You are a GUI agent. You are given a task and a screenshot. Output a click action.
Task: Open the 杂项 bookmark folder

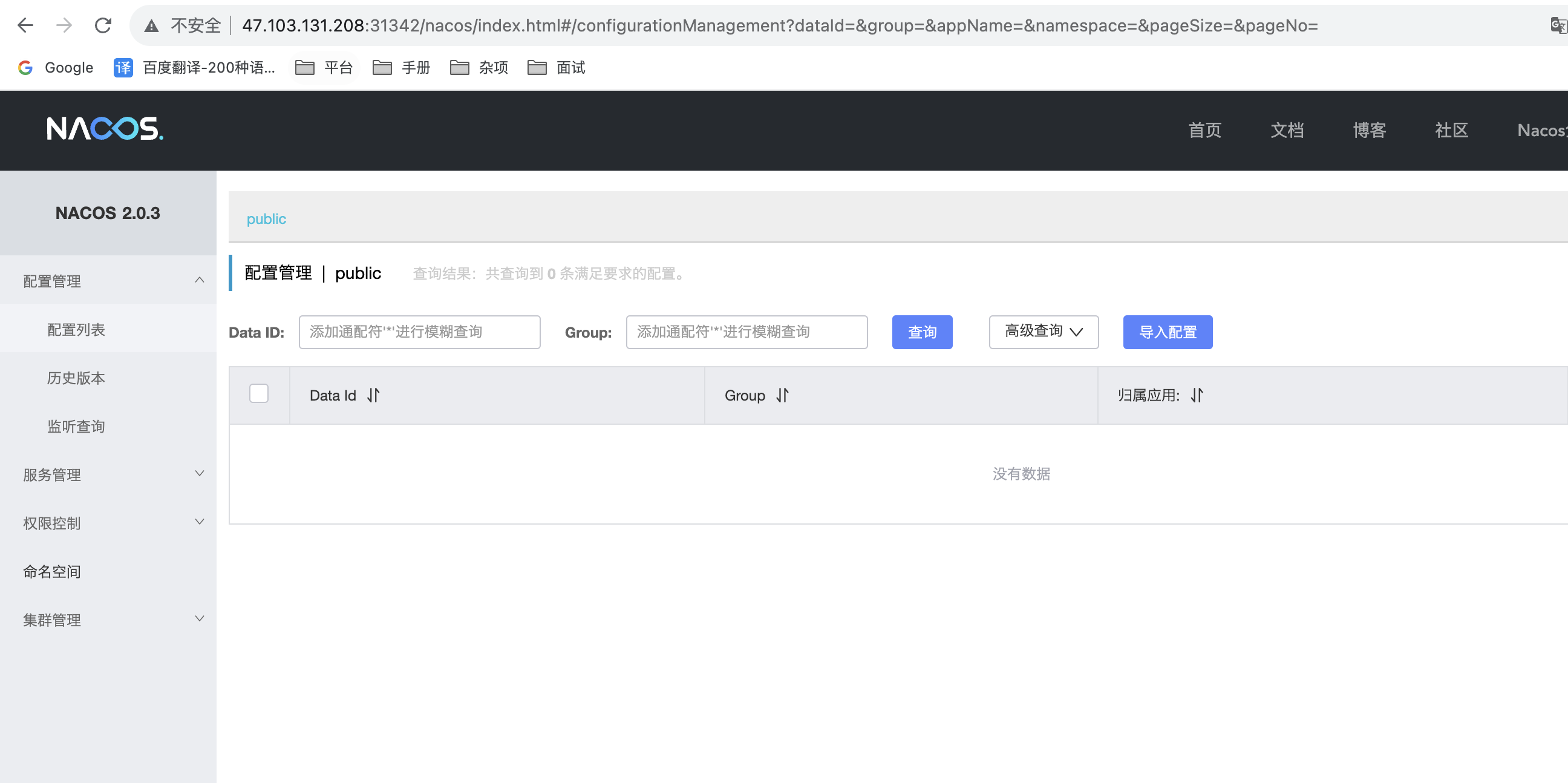tap(479, 68)
